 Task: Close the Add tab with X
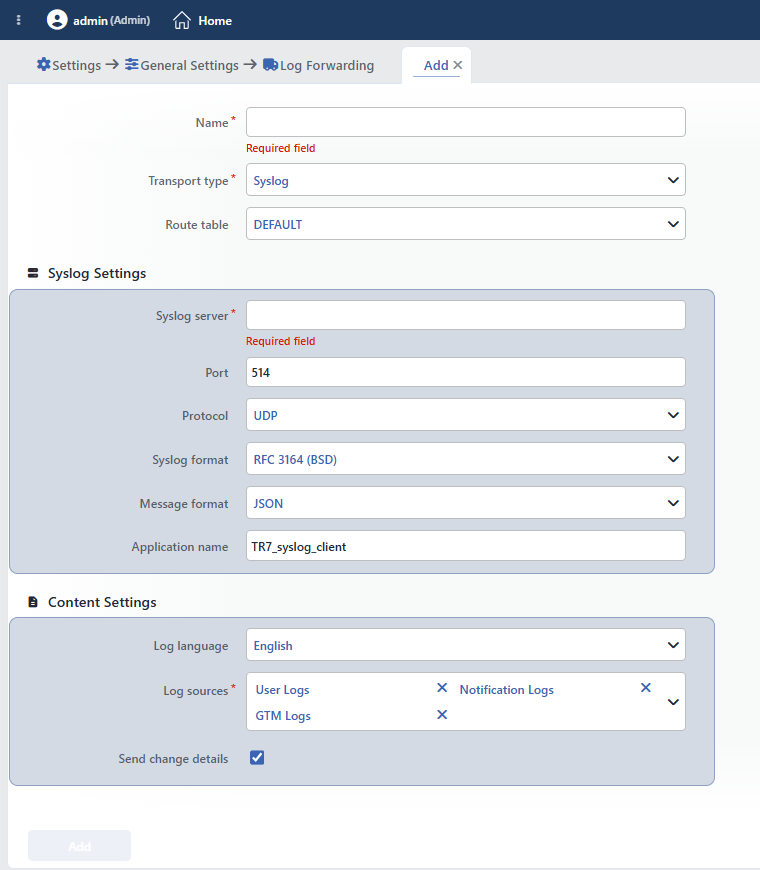click(x=458, y=65)
